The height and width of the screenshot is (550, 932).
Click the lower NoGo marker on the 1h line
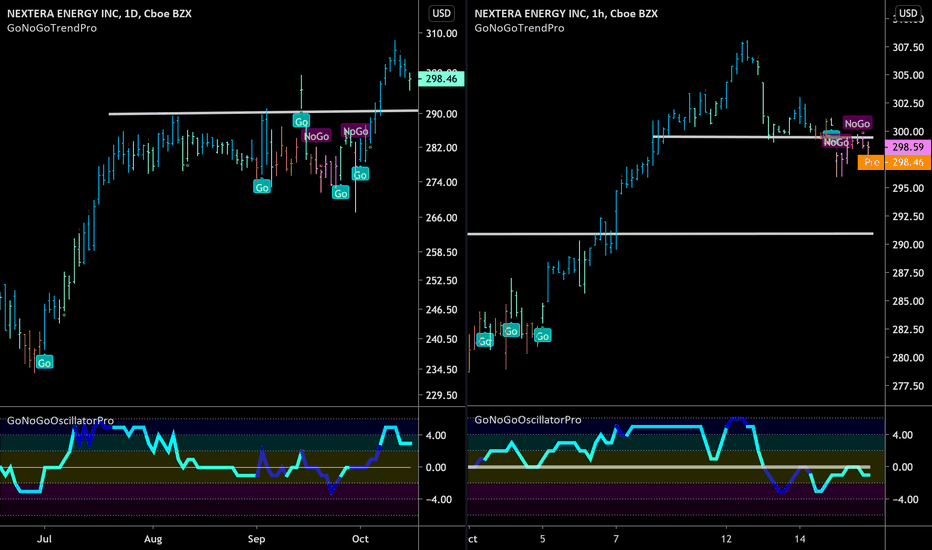coord(836,142)
